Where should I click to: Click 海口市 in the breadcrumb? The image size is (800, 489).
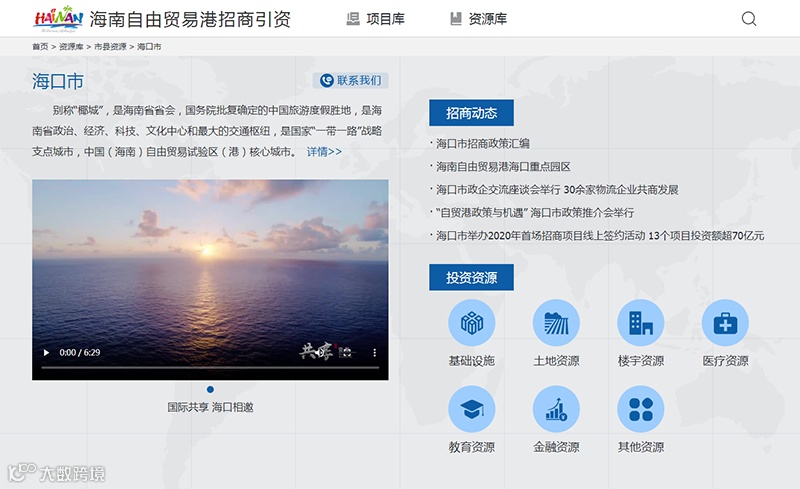149,46
